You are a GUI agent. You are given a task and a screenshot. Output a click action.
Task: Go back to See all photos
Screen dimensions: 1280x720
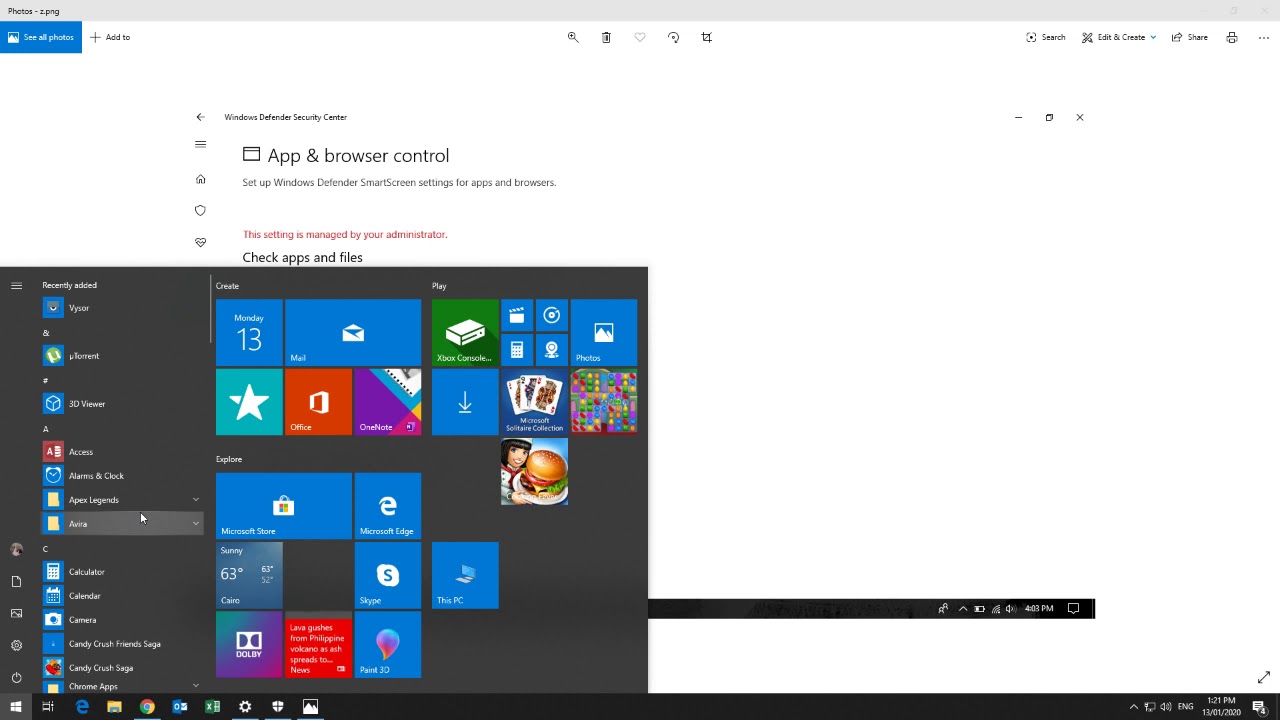pos(41,37)
